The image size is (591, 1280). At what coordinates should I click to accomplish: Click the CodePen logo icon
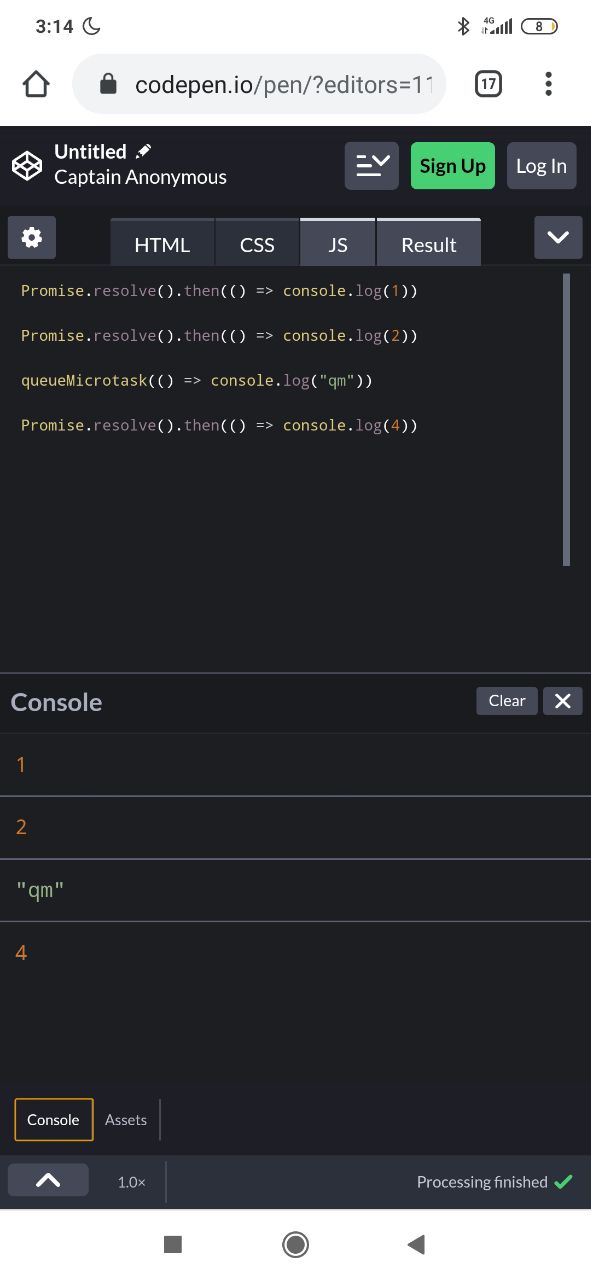point(27,165)
